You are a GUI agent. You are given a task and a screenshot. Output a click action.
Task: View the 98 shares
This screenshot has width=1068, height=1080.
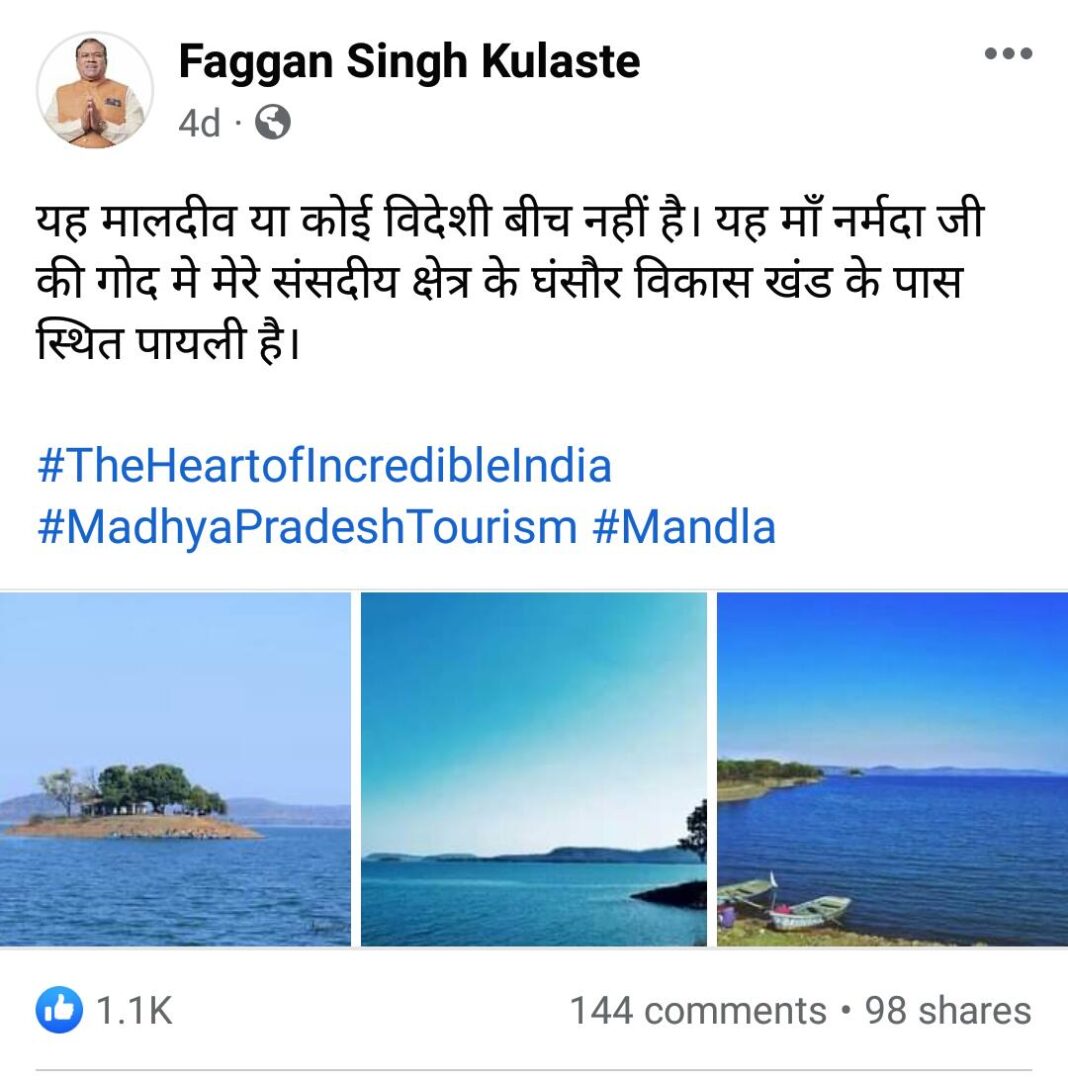(948, 1010)
